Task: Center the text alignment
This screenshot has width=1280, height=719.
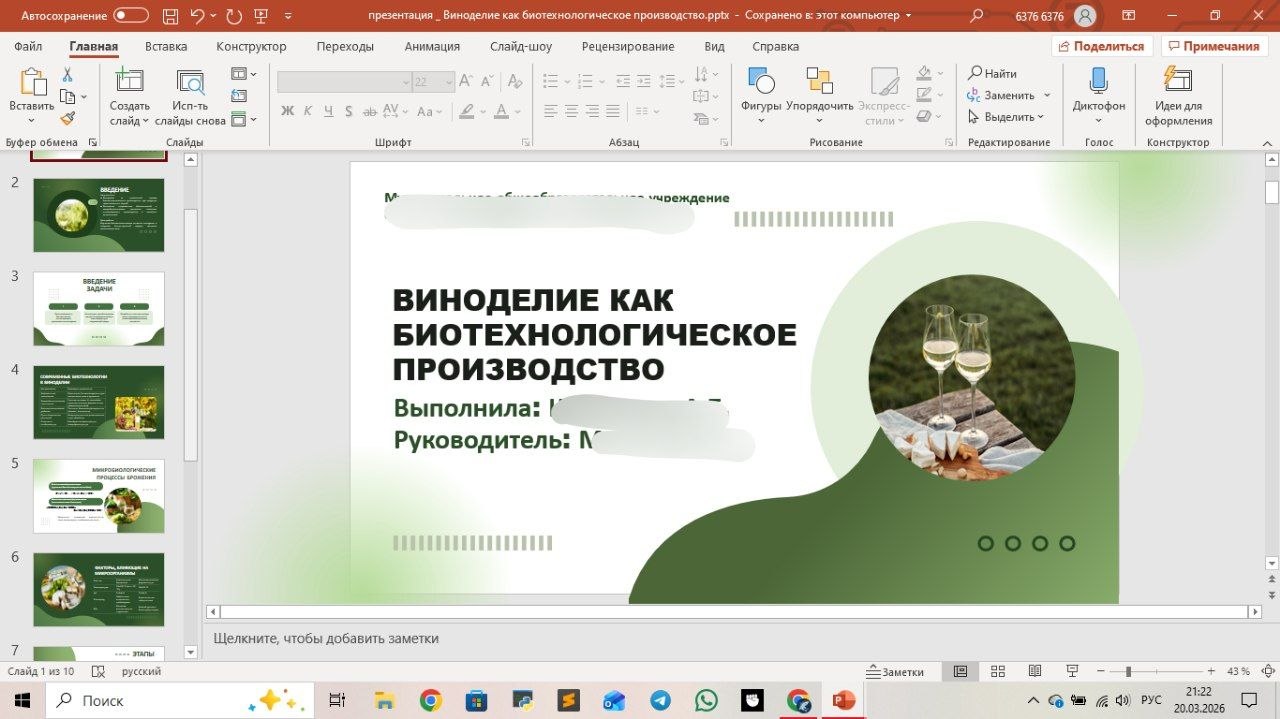Action: tap(571, 111)
